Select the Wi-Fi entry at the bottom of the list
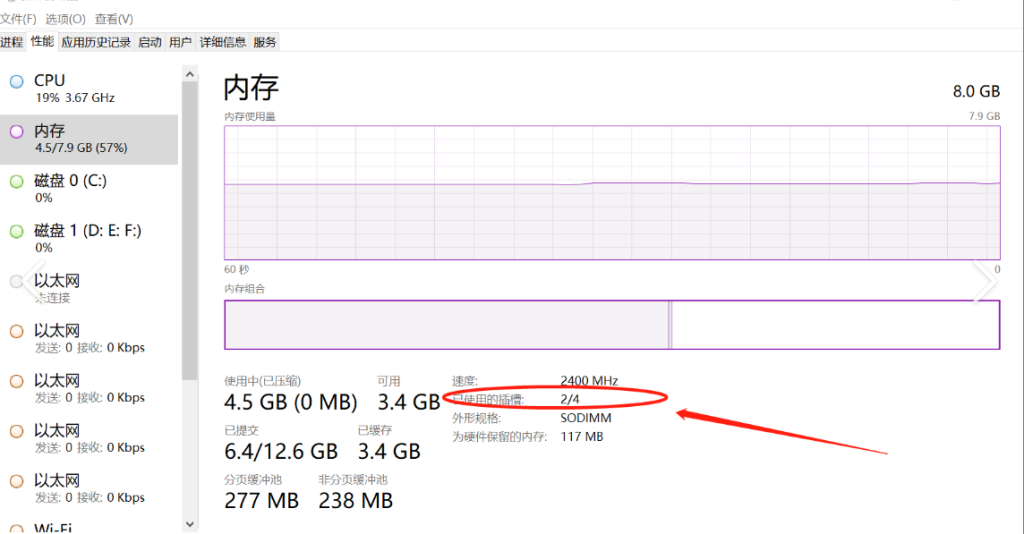 [x=89, y=526]
